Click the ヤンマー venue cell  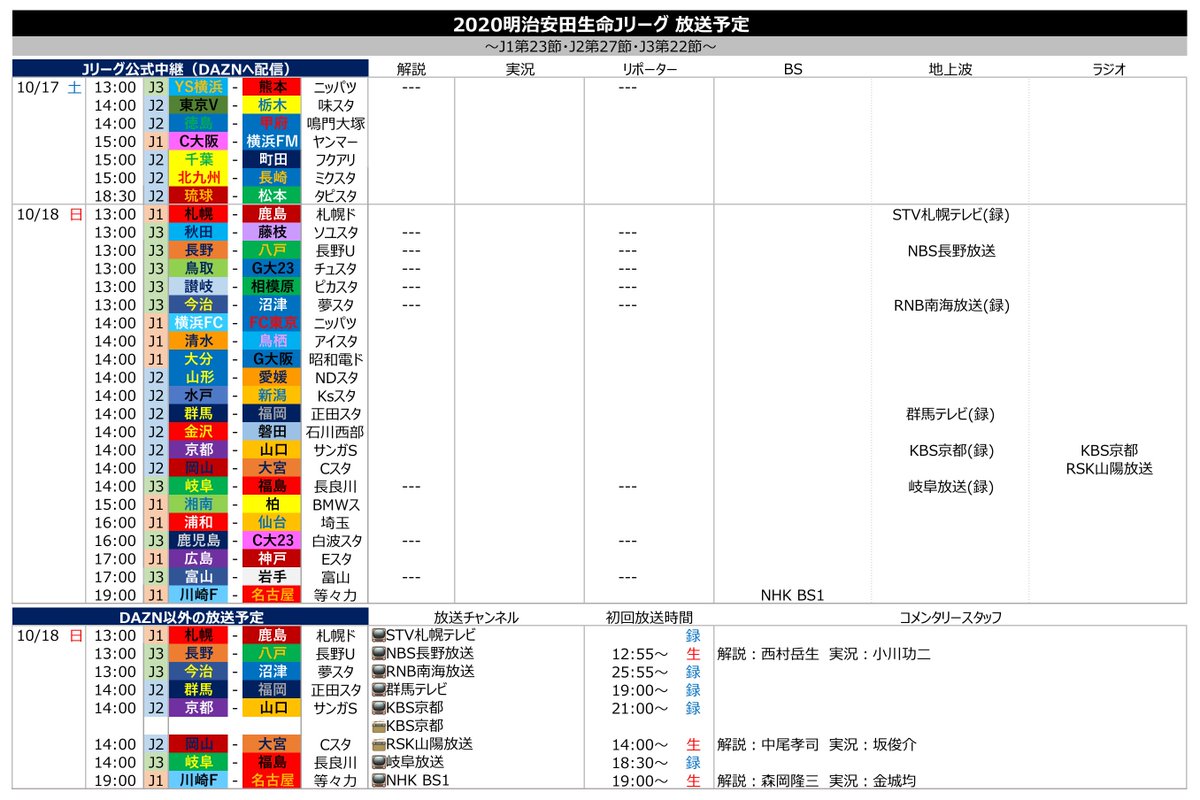tap(336, 141)
